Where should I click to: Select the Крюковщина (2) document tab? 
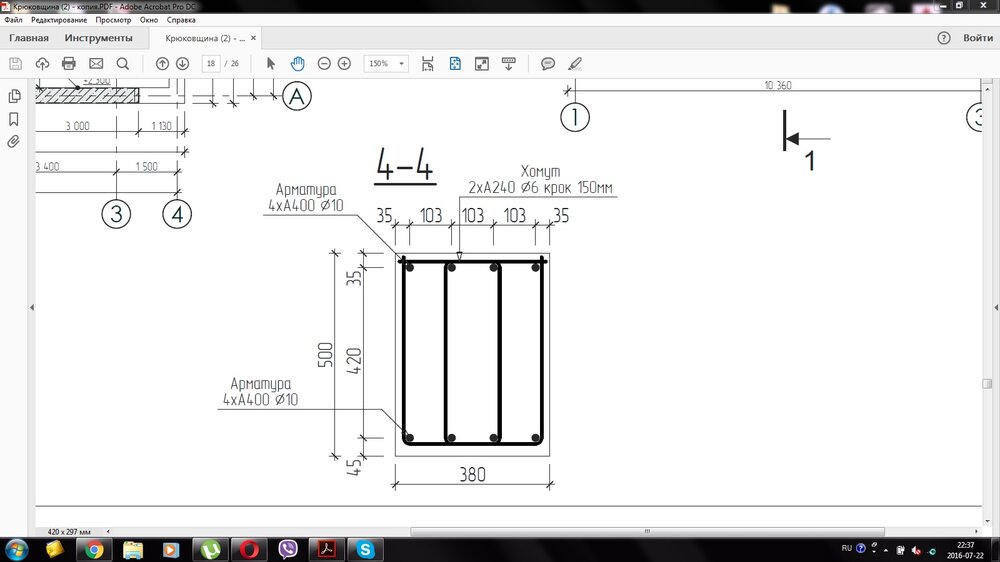coord(205,38)
